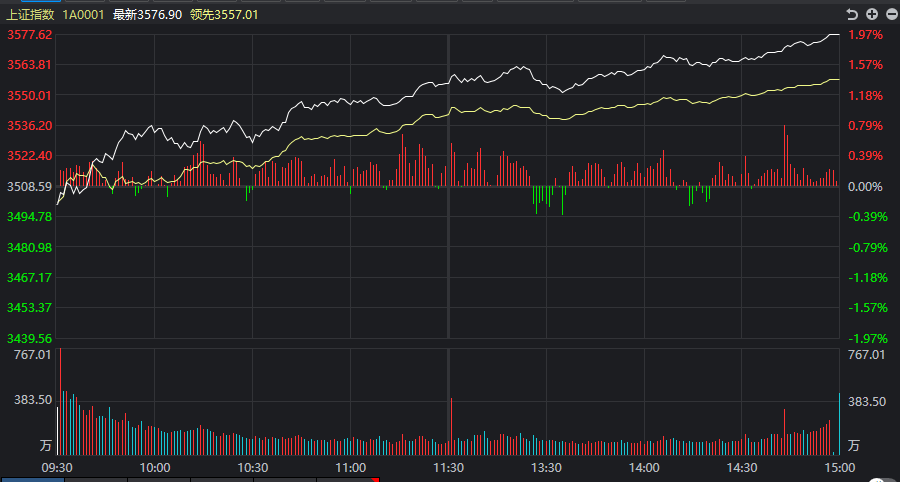Click the tall opening volume bar at 09:30
Viewport: 900px width, 482px height.
pyautogui.click(x=60, y=400)
